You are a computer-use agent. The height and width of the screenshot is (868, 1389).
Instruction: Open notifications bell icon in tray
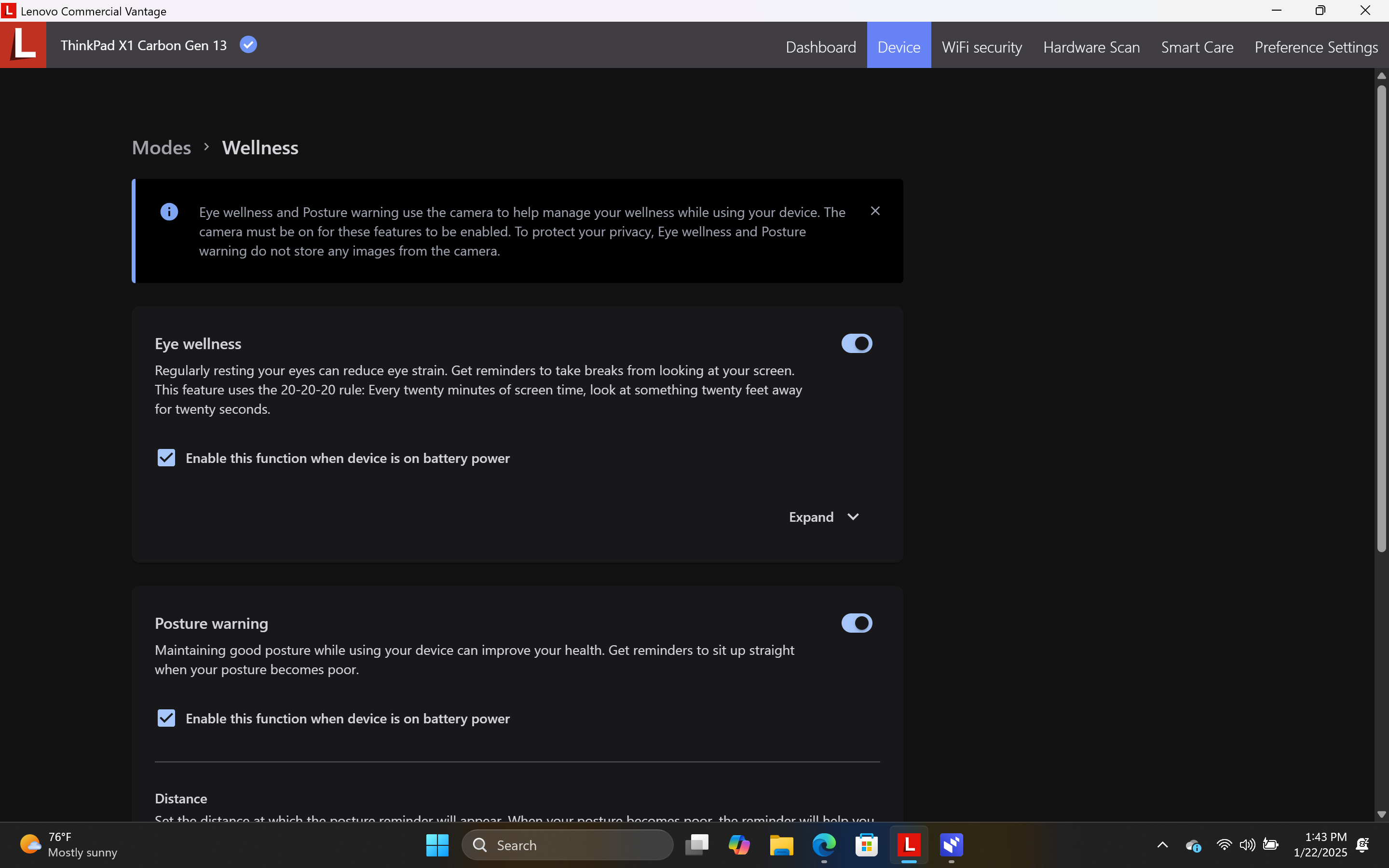click(x=1363, y=845)
